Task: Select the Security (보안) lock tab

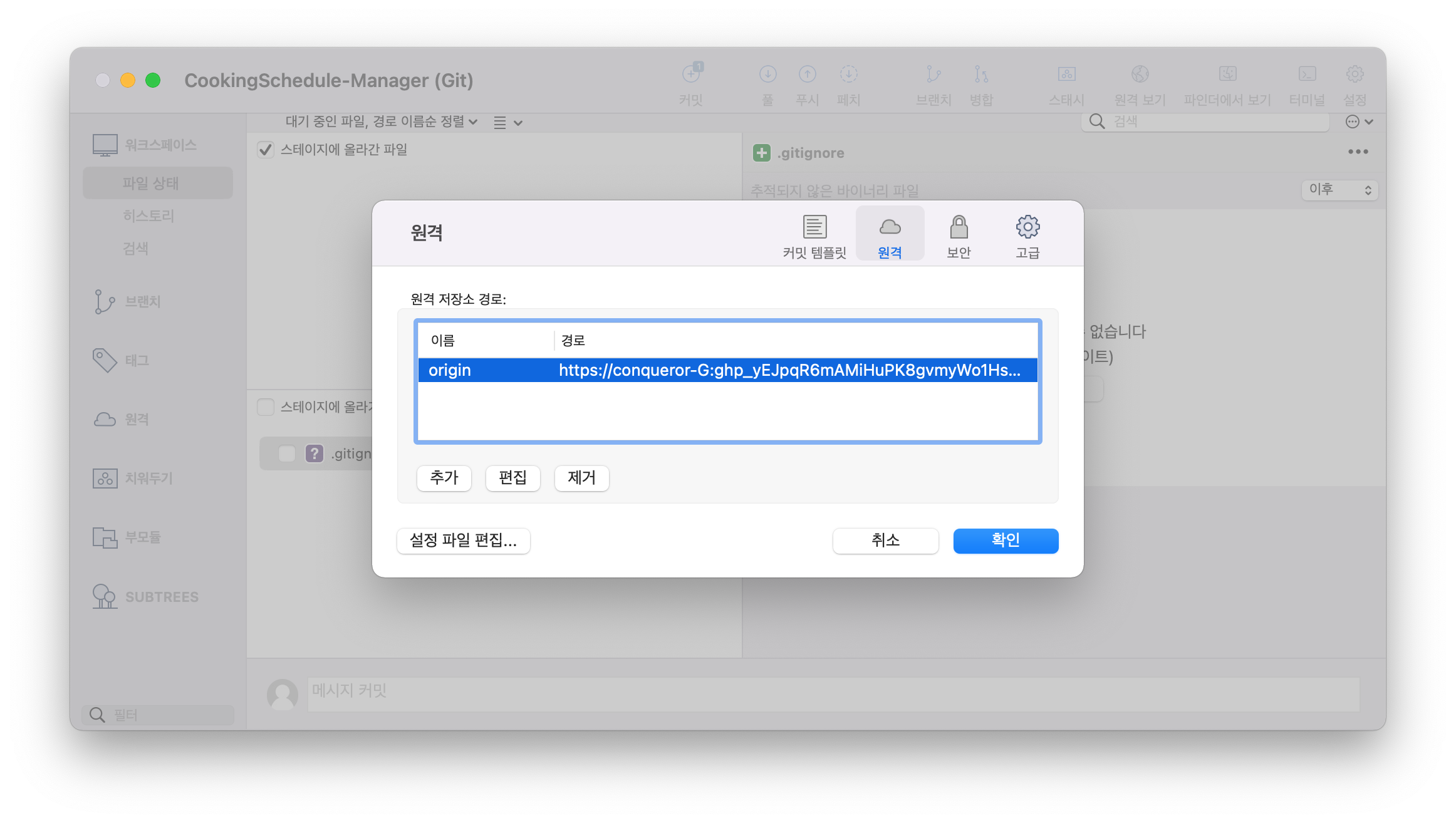Action: [959, 236]
